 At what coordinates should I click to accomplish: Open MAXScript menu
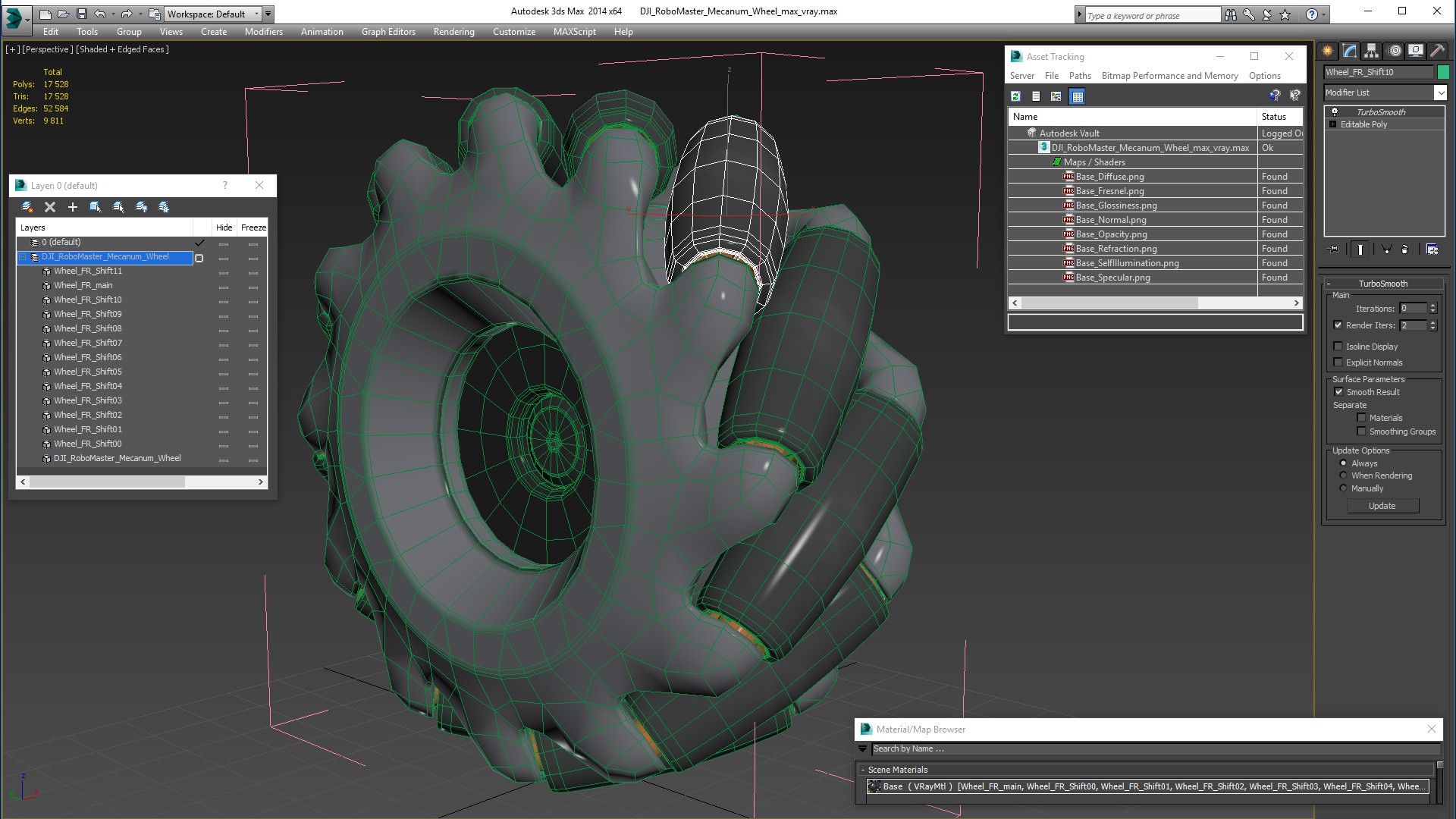(575, 32)
